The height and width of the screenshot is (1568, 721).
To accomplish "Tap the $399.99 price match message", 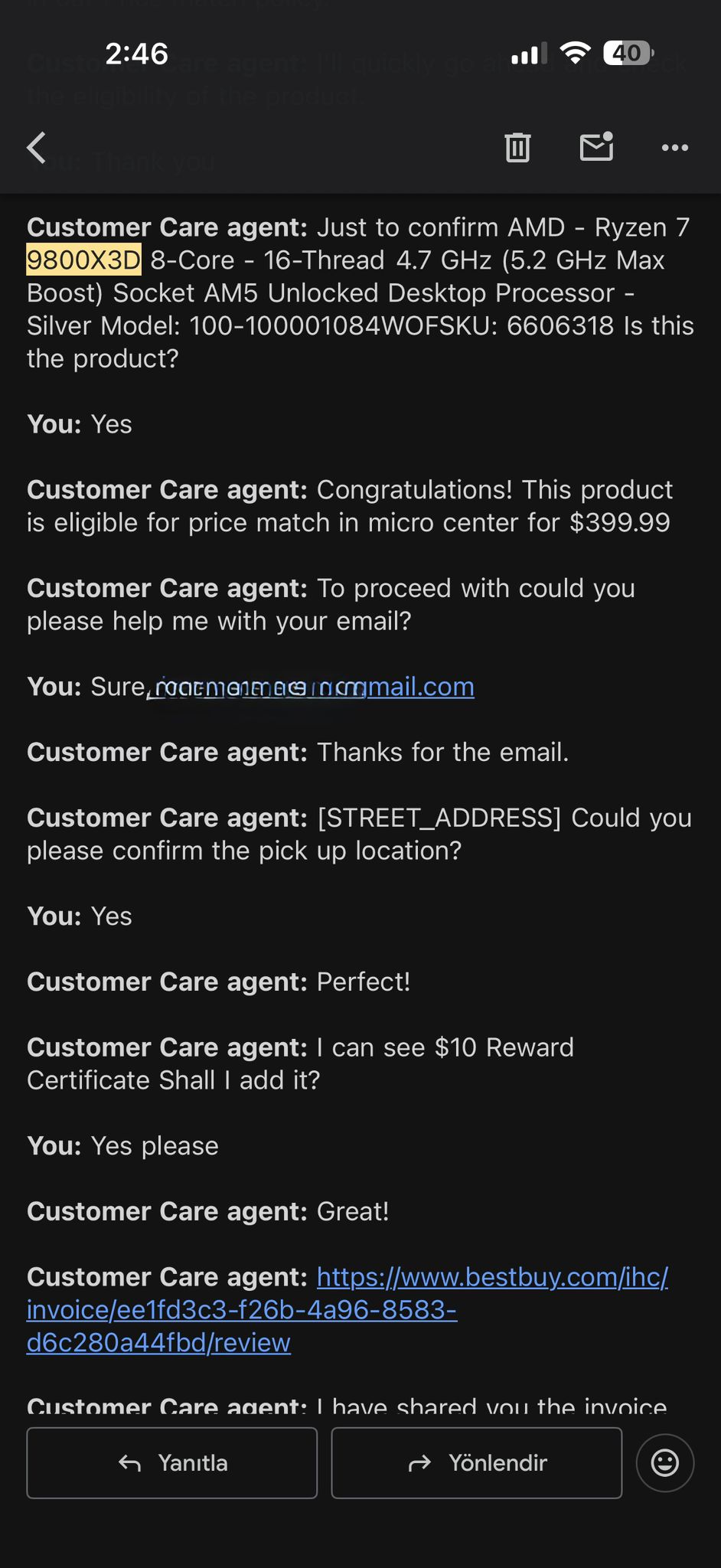I will (348, 506).
